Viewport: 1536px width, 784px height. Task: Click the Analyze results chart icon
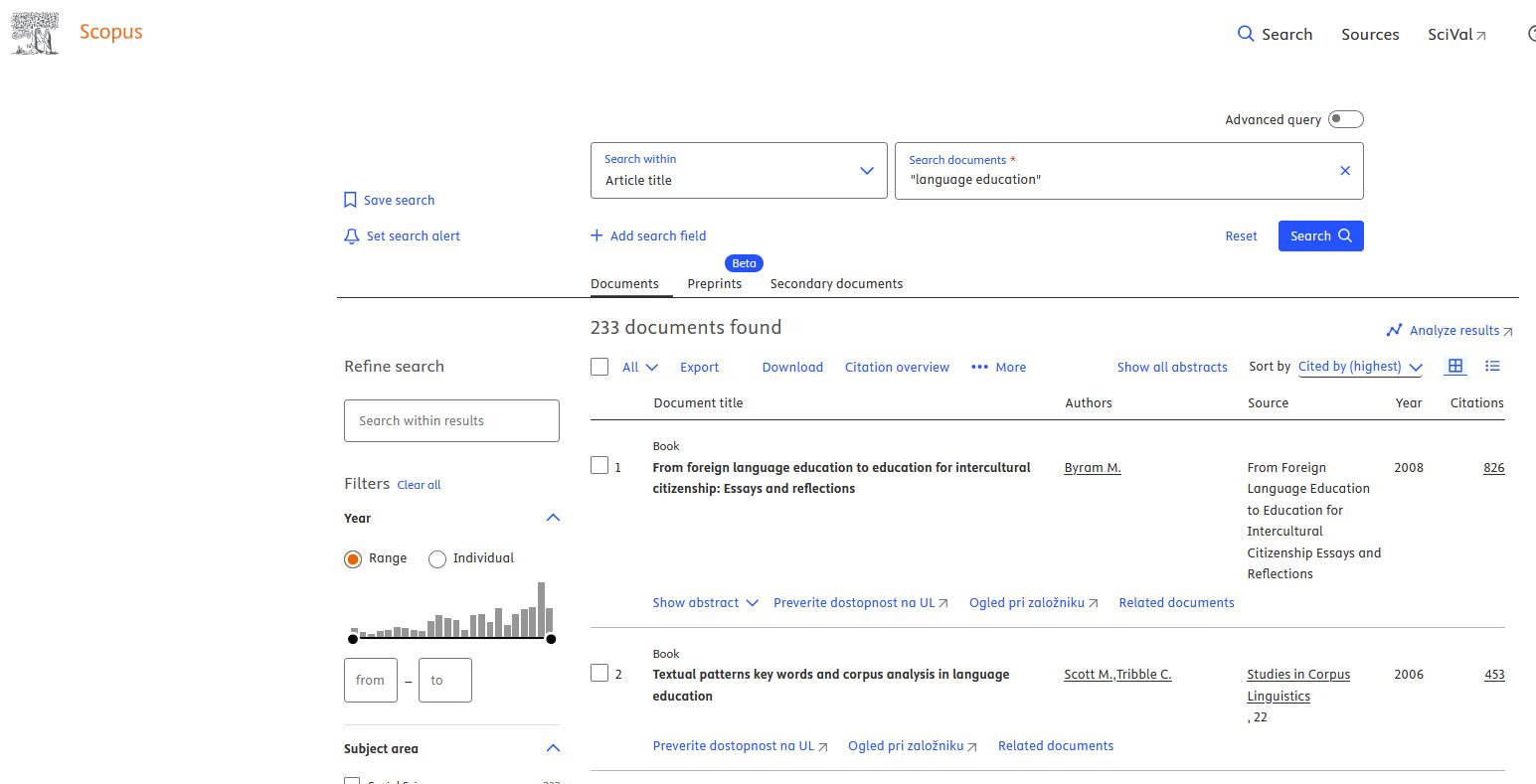point(1394,330)
